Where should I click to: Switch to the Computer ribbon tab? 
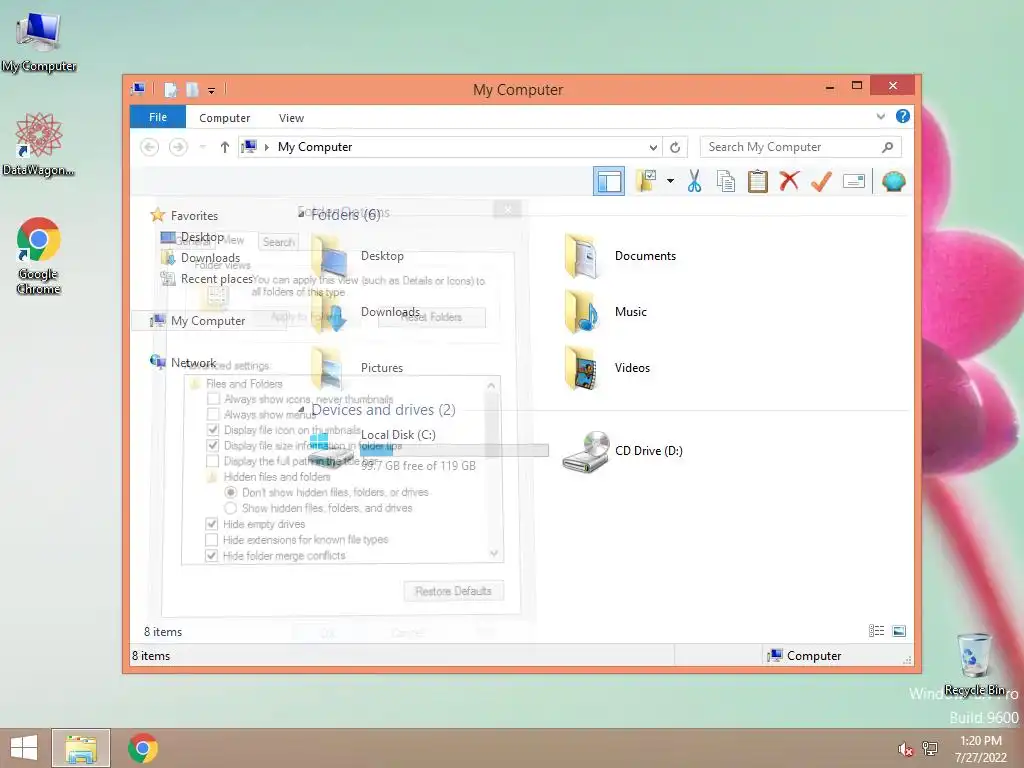point(224,118)
